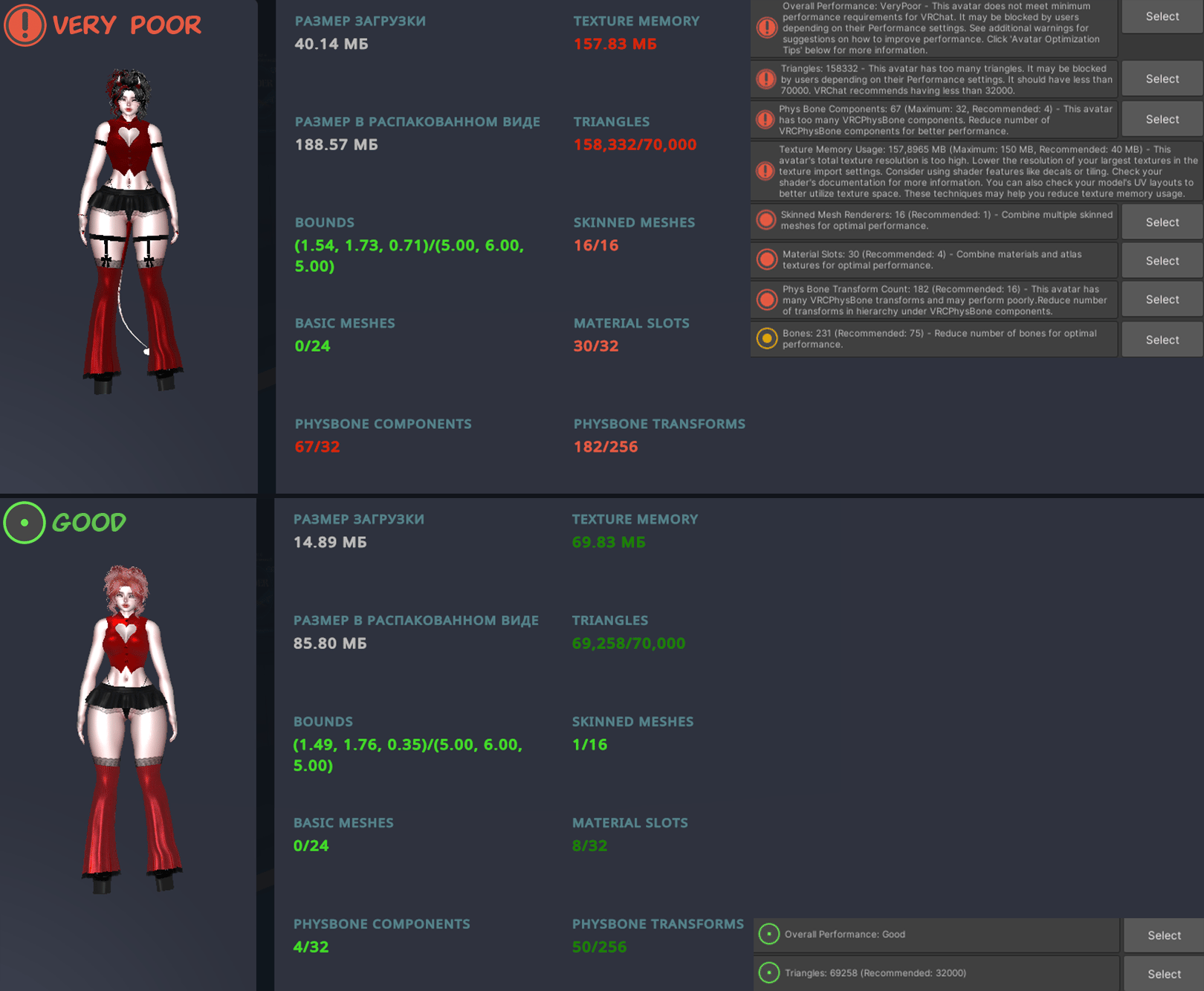The image size is (1204, 991).
Task: Click the Bones 231 yellow status icon
Action: 767,339
